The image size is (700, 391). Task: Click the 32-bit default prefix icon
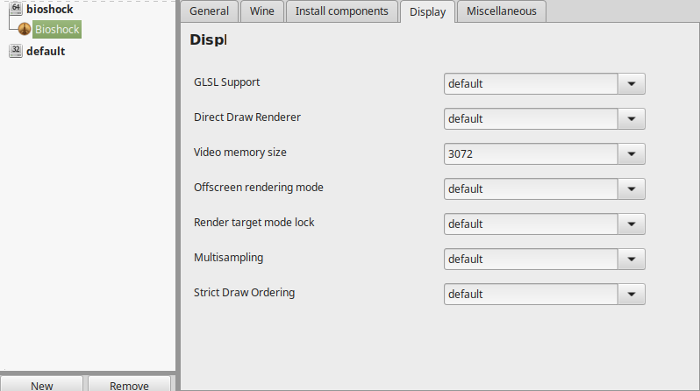(x=16, y=50)
